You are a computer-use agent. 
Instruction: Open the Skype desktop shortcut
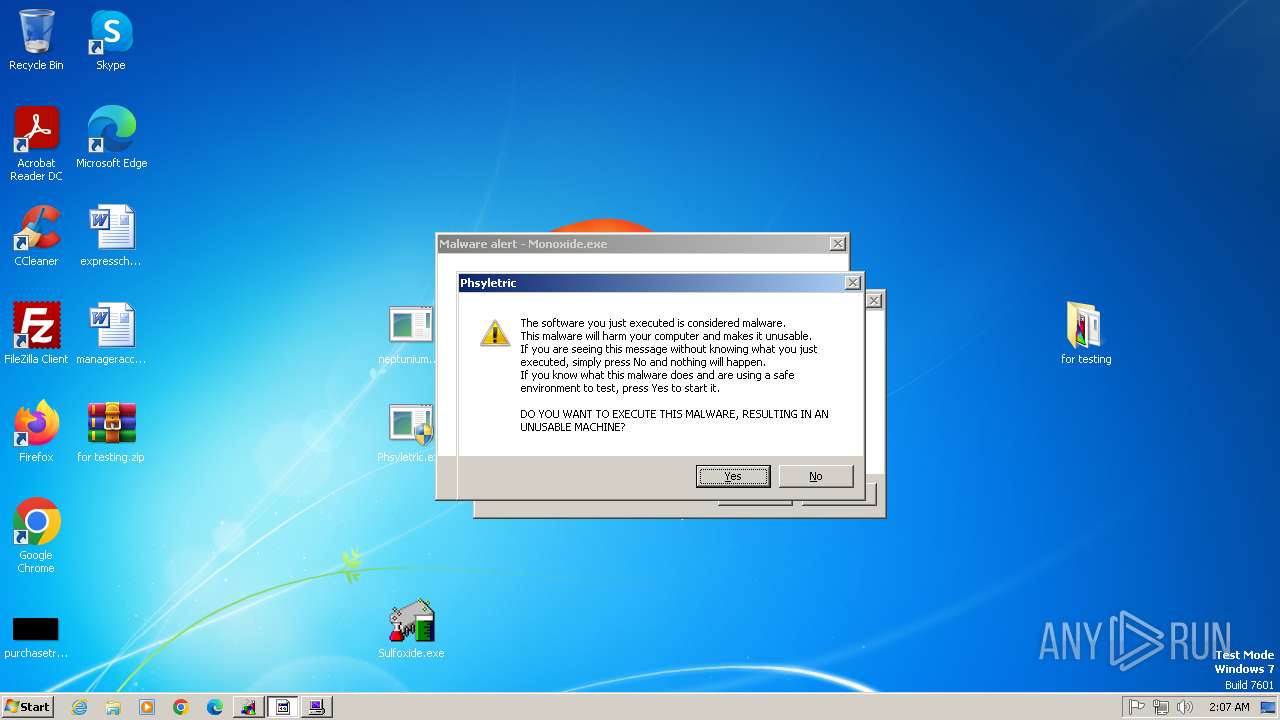coord(111,40)
